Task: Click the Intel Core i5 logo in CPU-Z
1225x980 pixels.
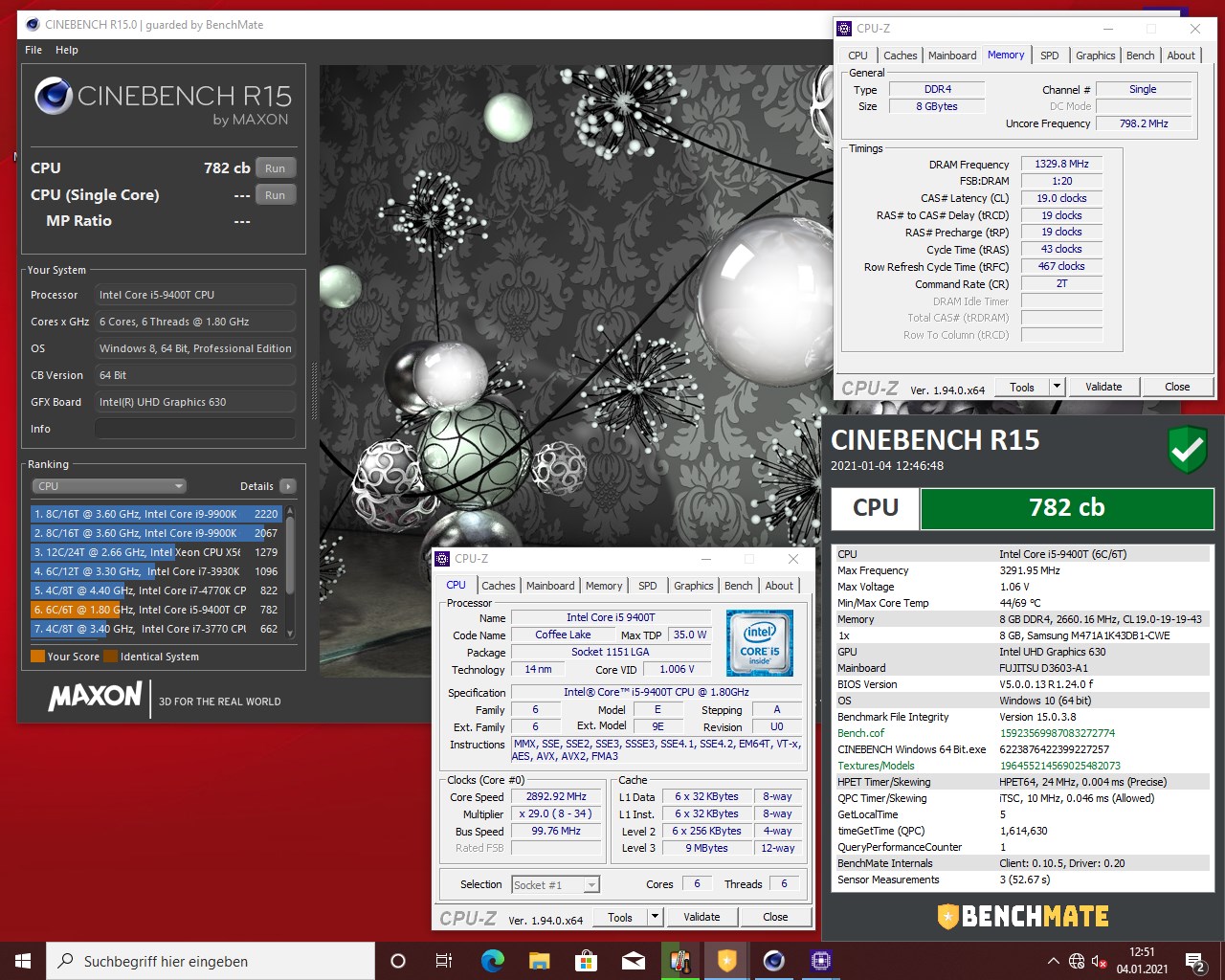Action: [x=760, y=642]
